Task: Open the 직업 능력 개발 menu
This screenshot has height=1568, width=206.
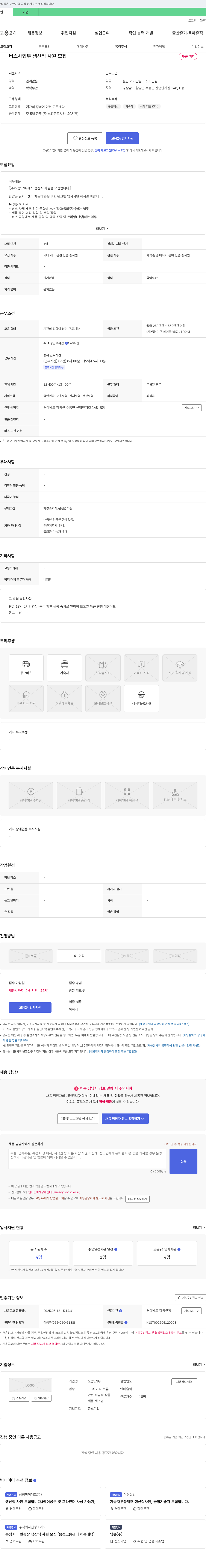Action: (141, 33)
